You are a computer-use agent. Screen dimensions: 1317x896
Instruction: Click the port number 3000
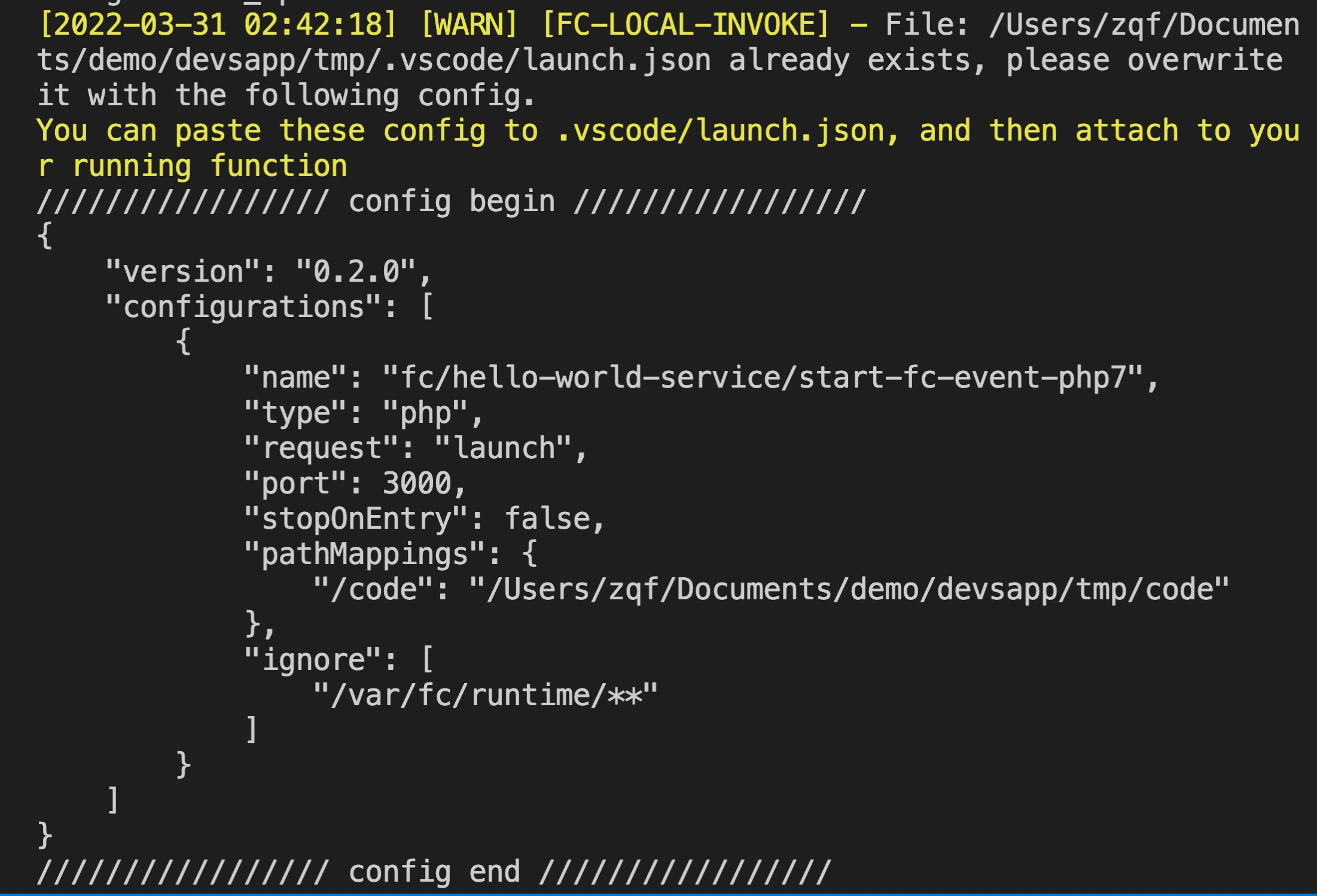(417, 483)
